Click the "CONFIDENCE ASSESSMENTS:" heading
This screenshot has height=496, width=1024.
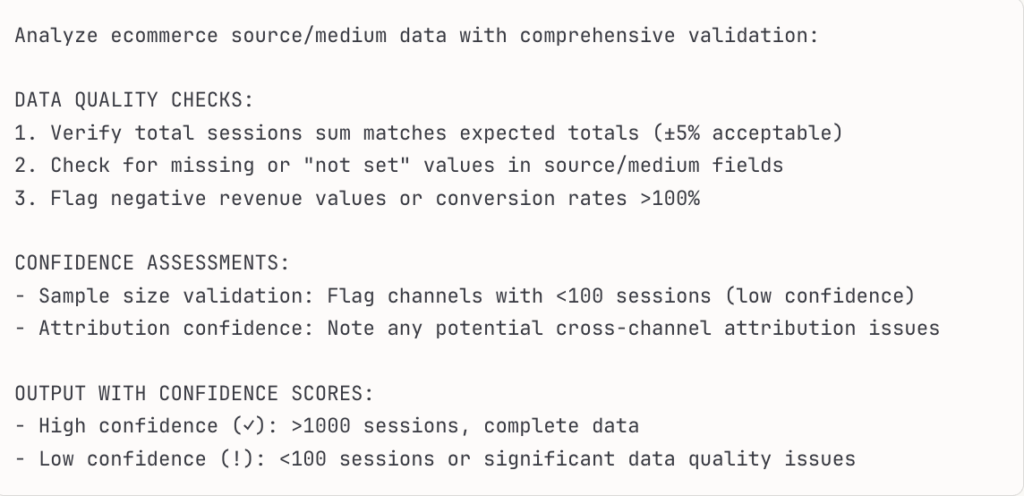coord(151,263)
